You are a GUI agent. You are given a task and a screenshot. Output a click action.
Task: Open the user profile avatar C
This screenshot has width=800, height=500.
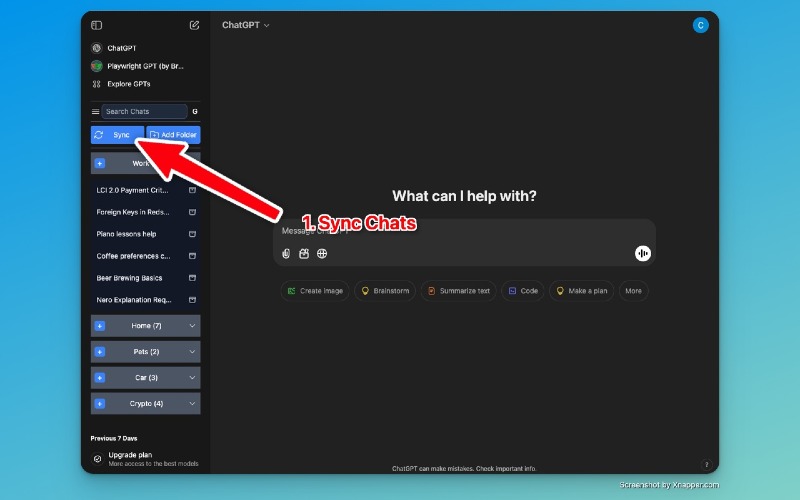[701, 25]
